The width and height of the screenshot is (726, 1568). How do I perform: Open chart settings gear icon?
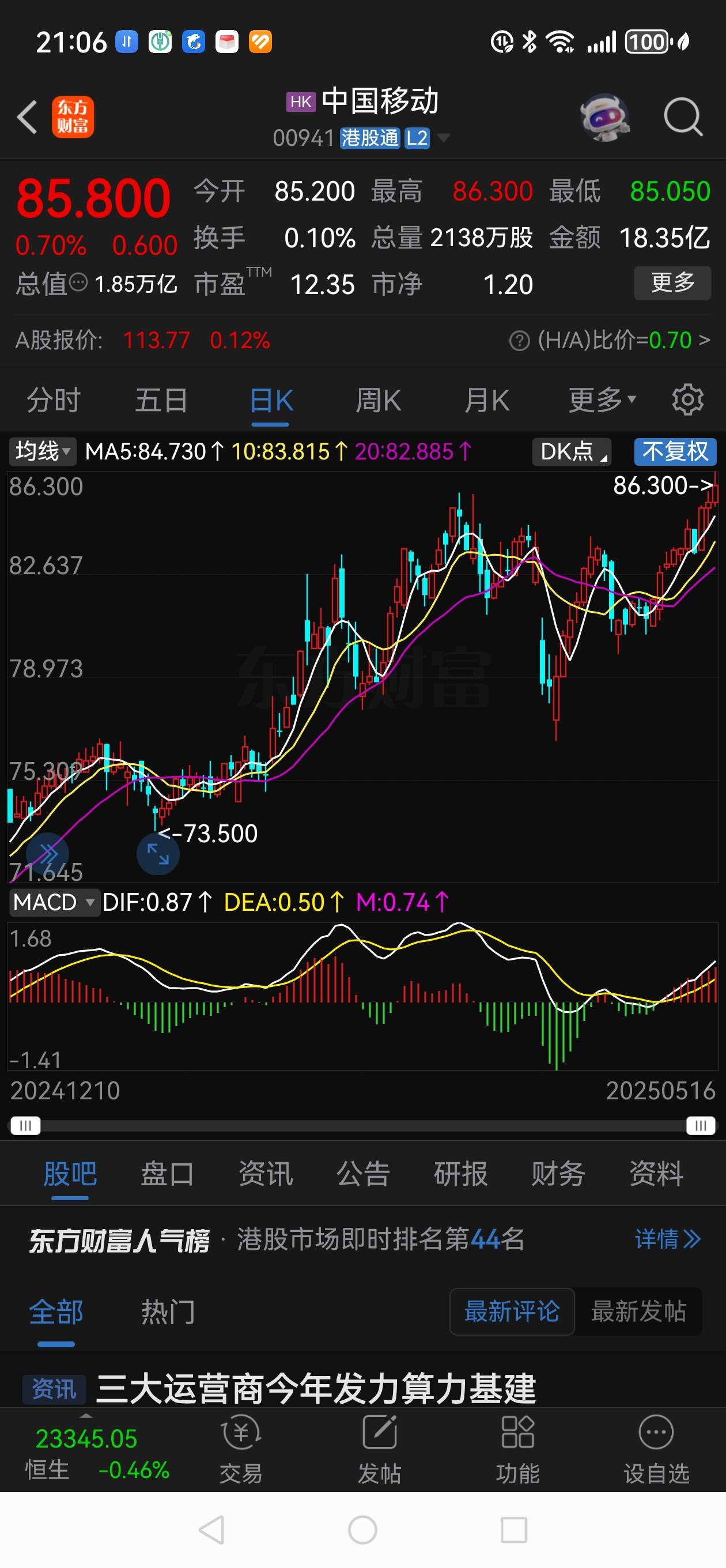(687, 400)
